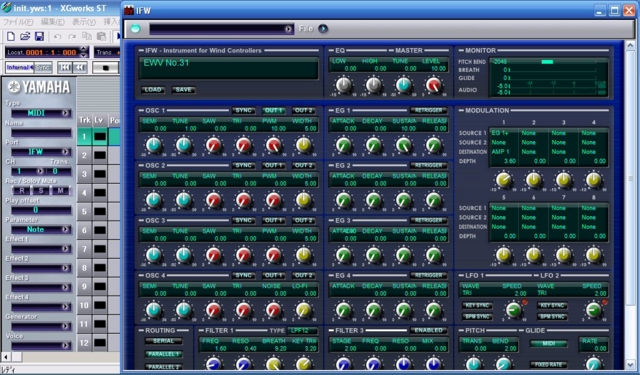Click the Locat. position stepper arrows
This screenshot has height=375, width=640.
coord(84,52)
